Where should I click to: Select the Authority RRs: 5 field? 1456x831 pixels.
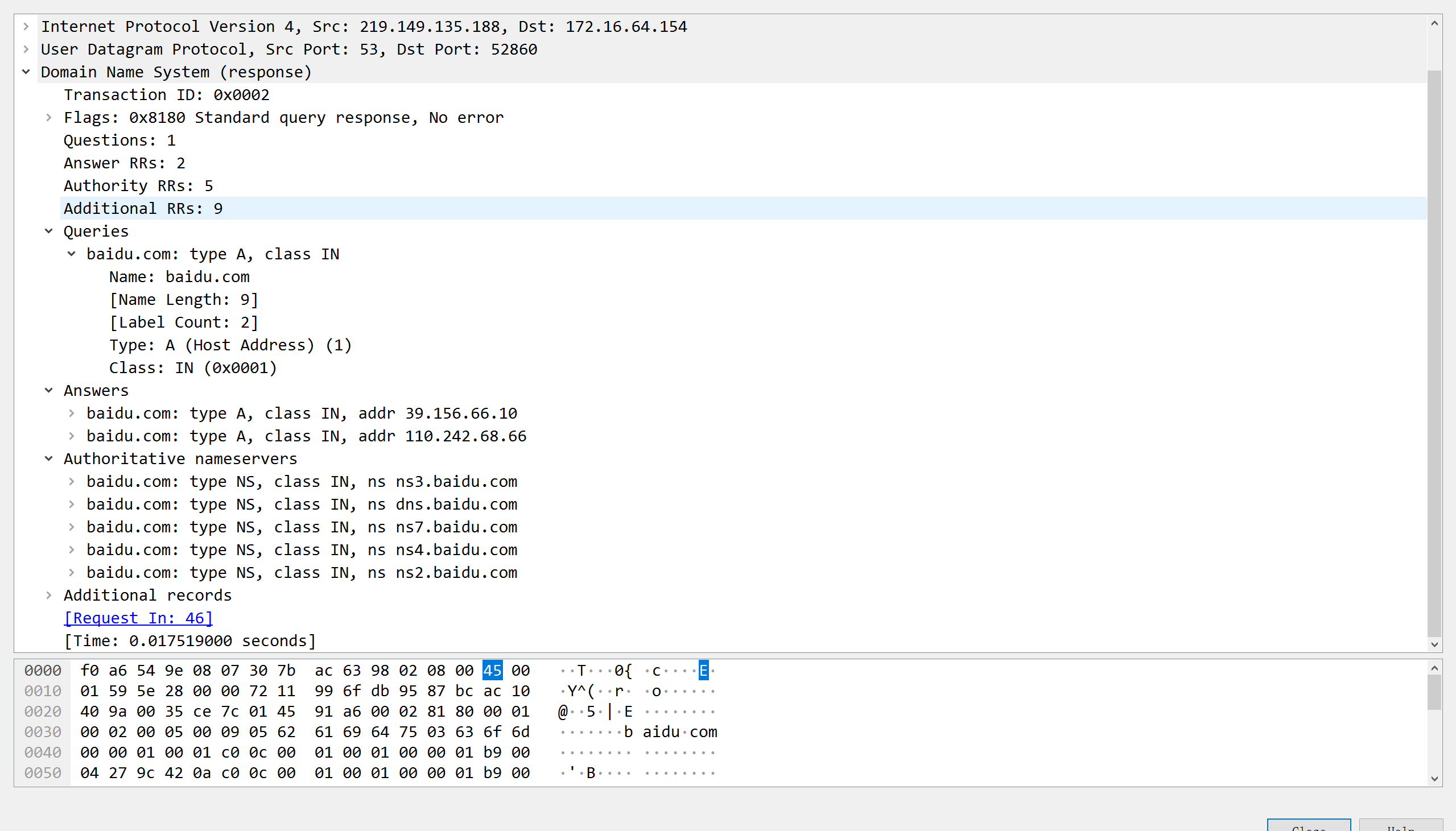pyautogui.click(x=139, y=186)
